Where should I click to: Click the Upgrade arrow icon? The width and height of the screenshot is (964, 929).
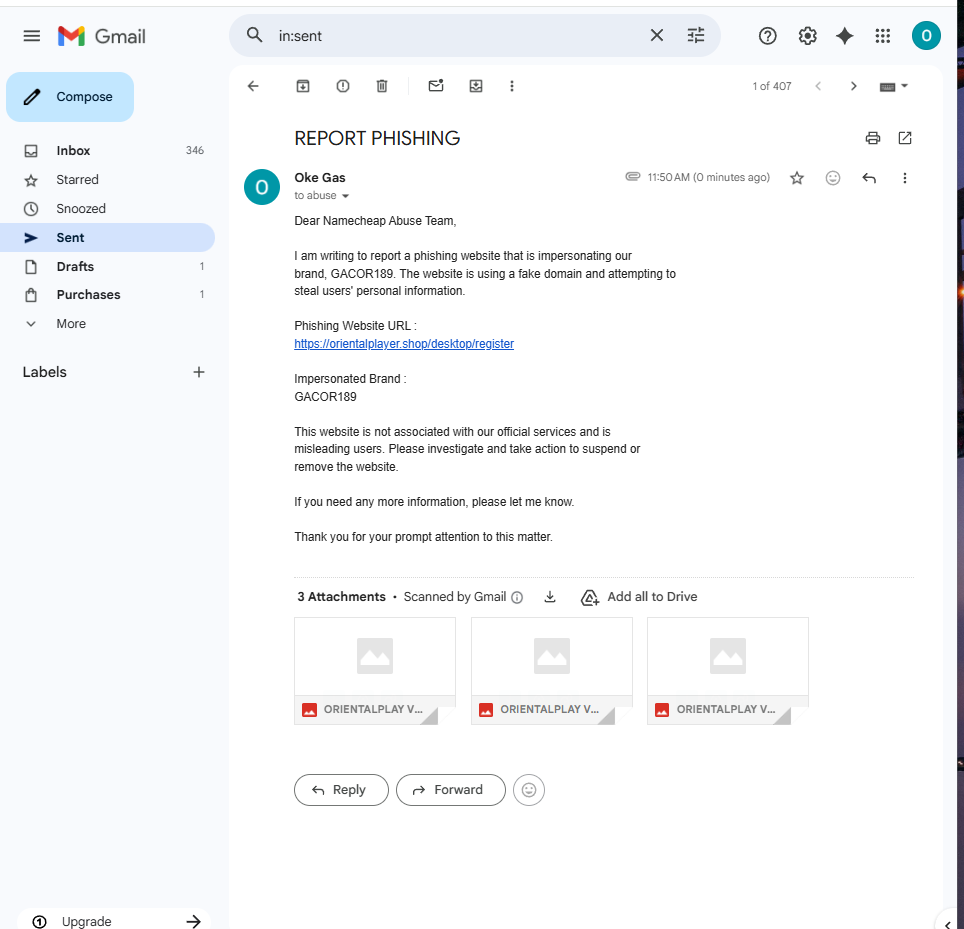pyautogui.click(x=194, y=921)
